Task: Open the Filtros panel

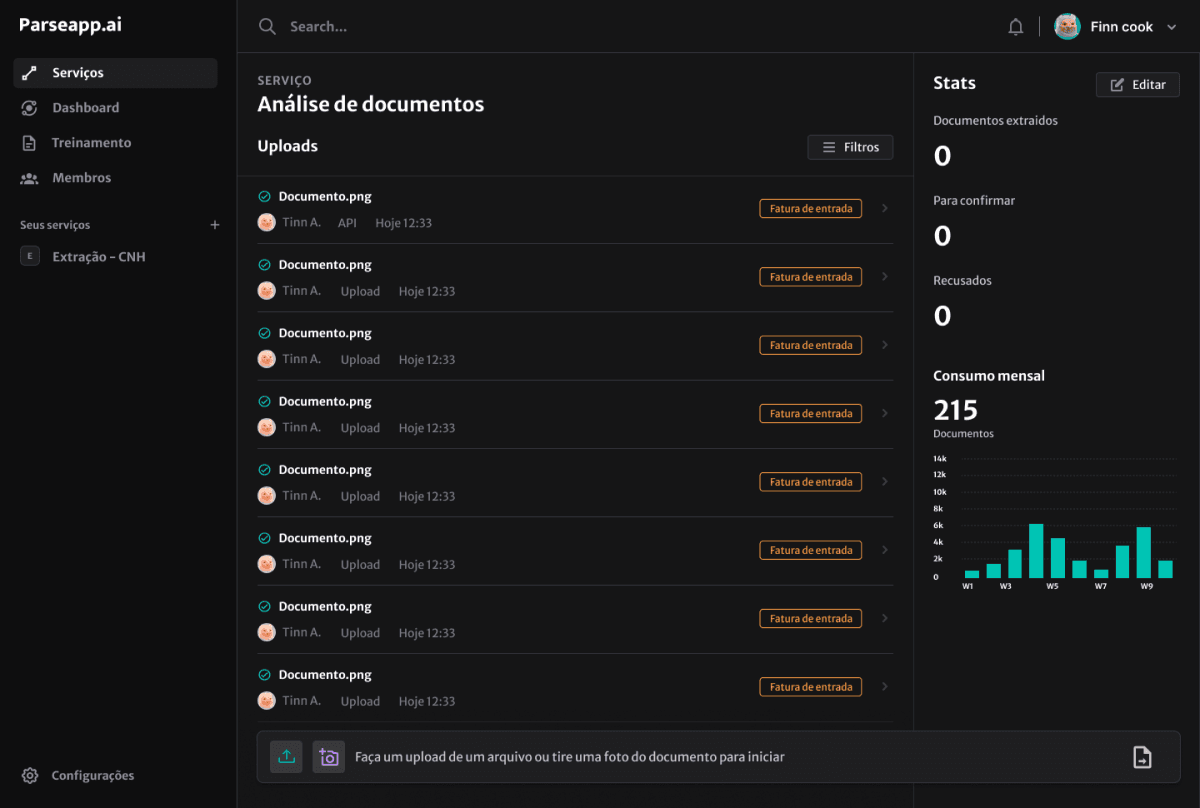Action: tap(850, 147)
